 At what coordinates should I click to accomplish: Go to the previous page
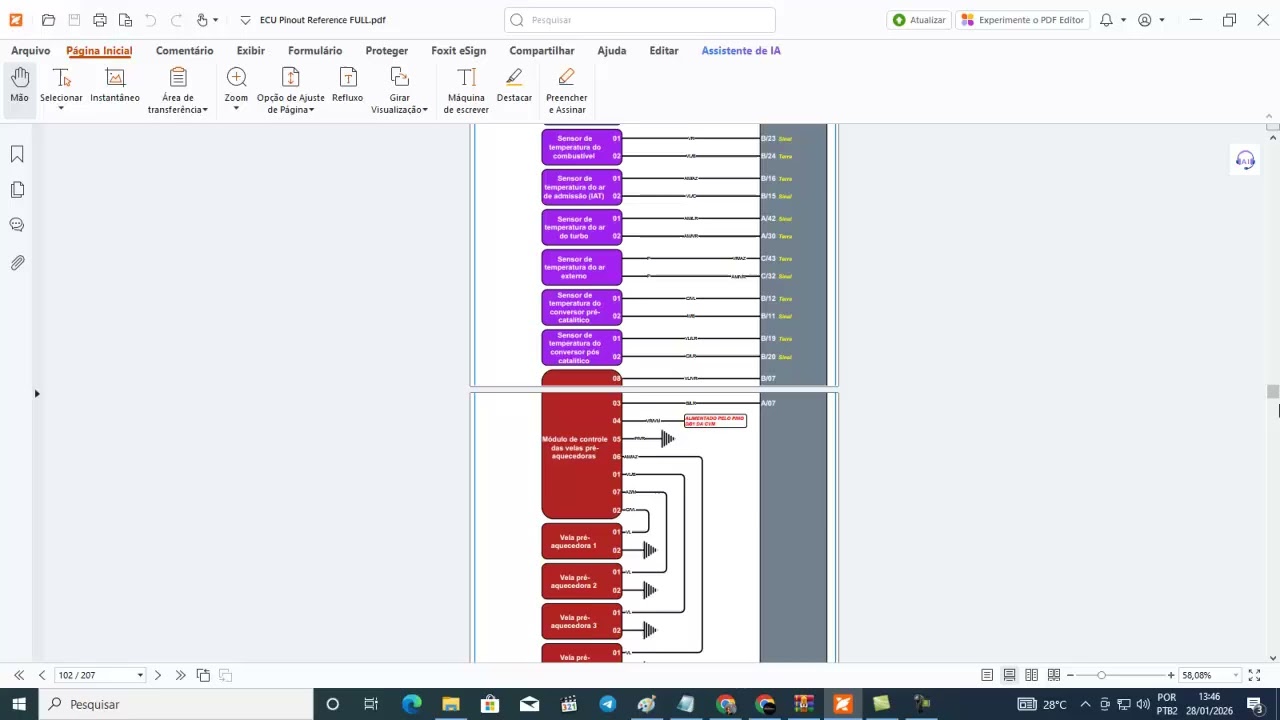pos(42,676)
